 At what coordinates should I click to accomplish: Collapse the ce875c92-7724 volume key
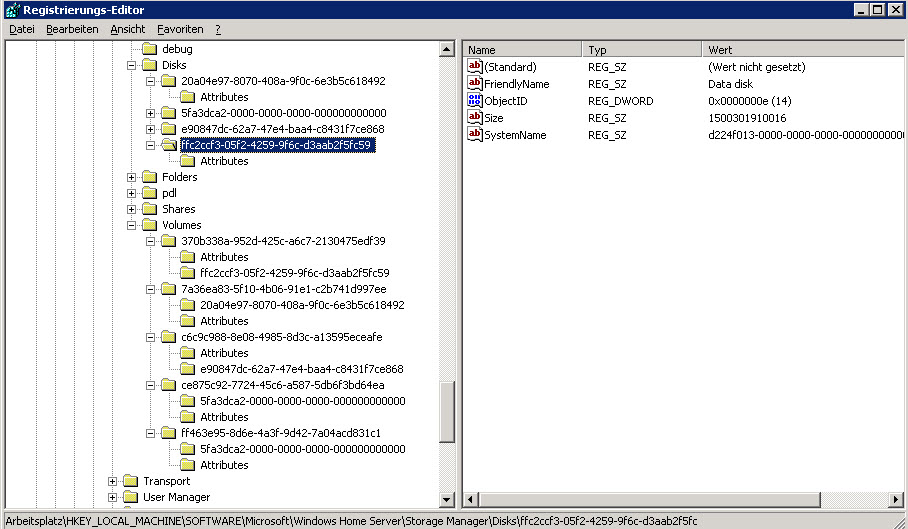[151, 385]
